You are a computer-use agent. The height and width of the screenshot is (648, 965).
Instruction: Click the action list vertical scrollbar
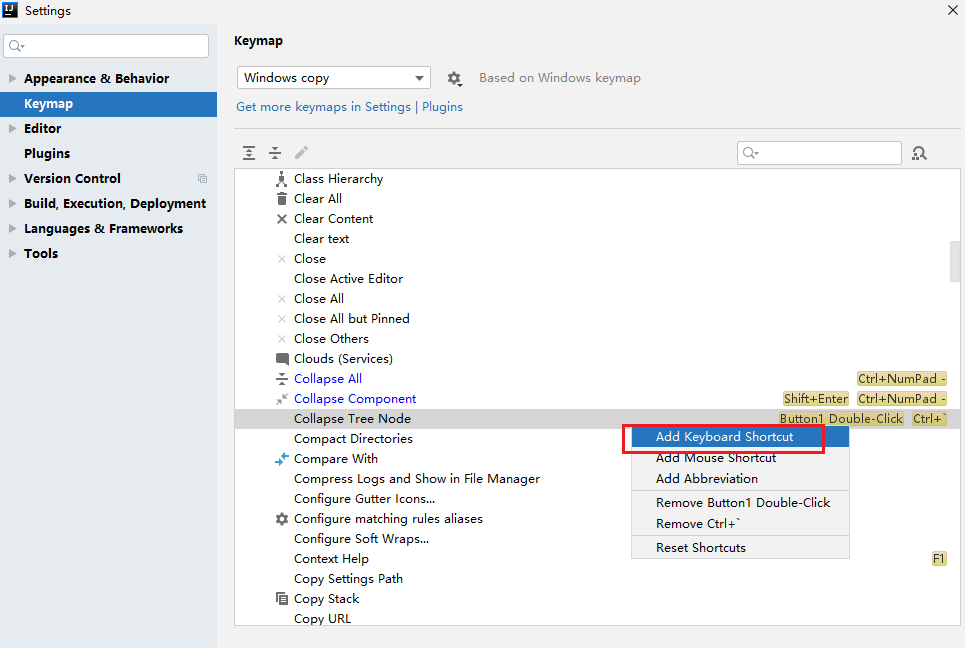(955, 261)
